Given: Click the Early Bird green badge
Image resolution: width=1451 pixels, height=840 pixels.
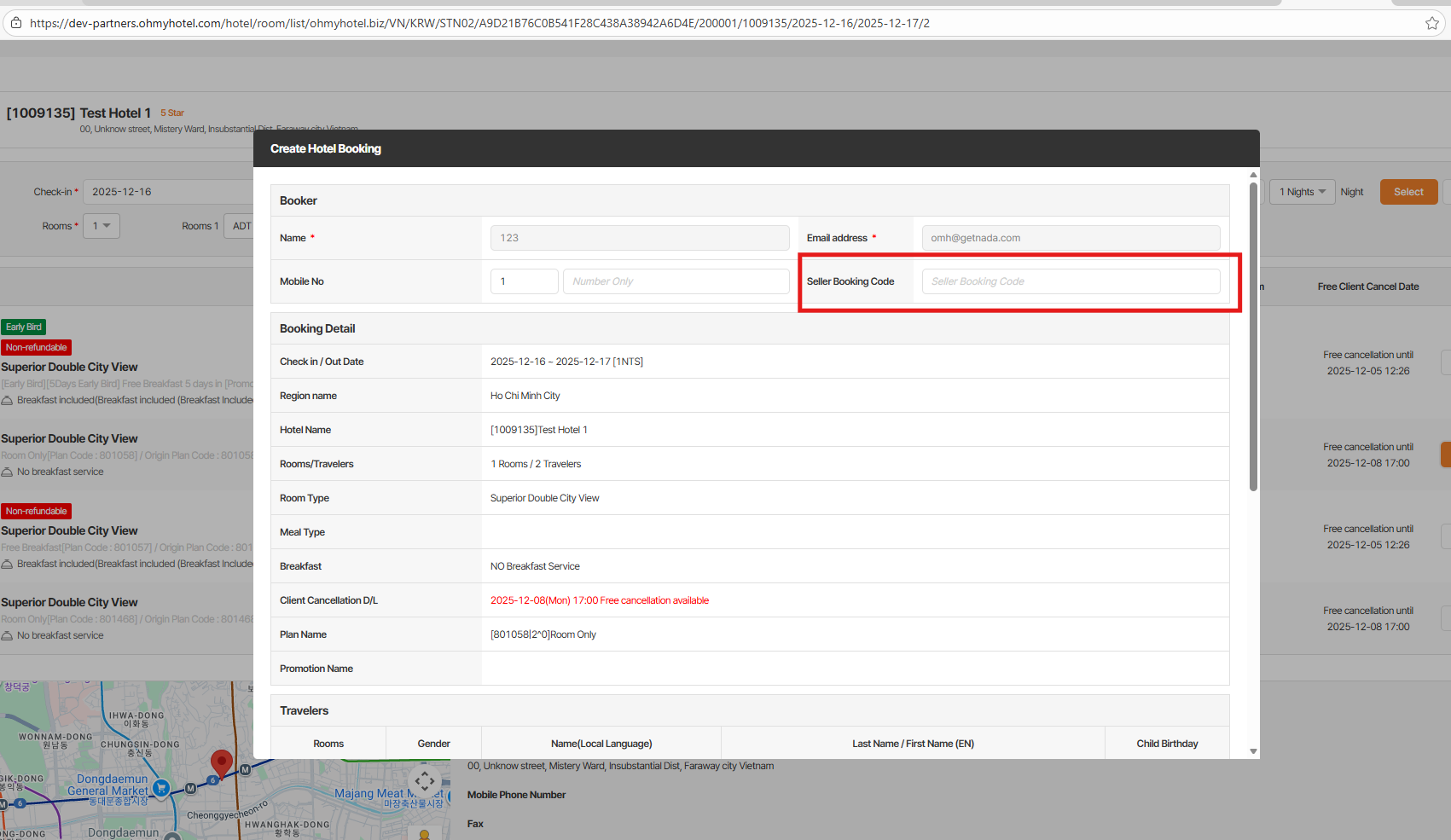Looking at the screenshot, I should pos(24,327).
